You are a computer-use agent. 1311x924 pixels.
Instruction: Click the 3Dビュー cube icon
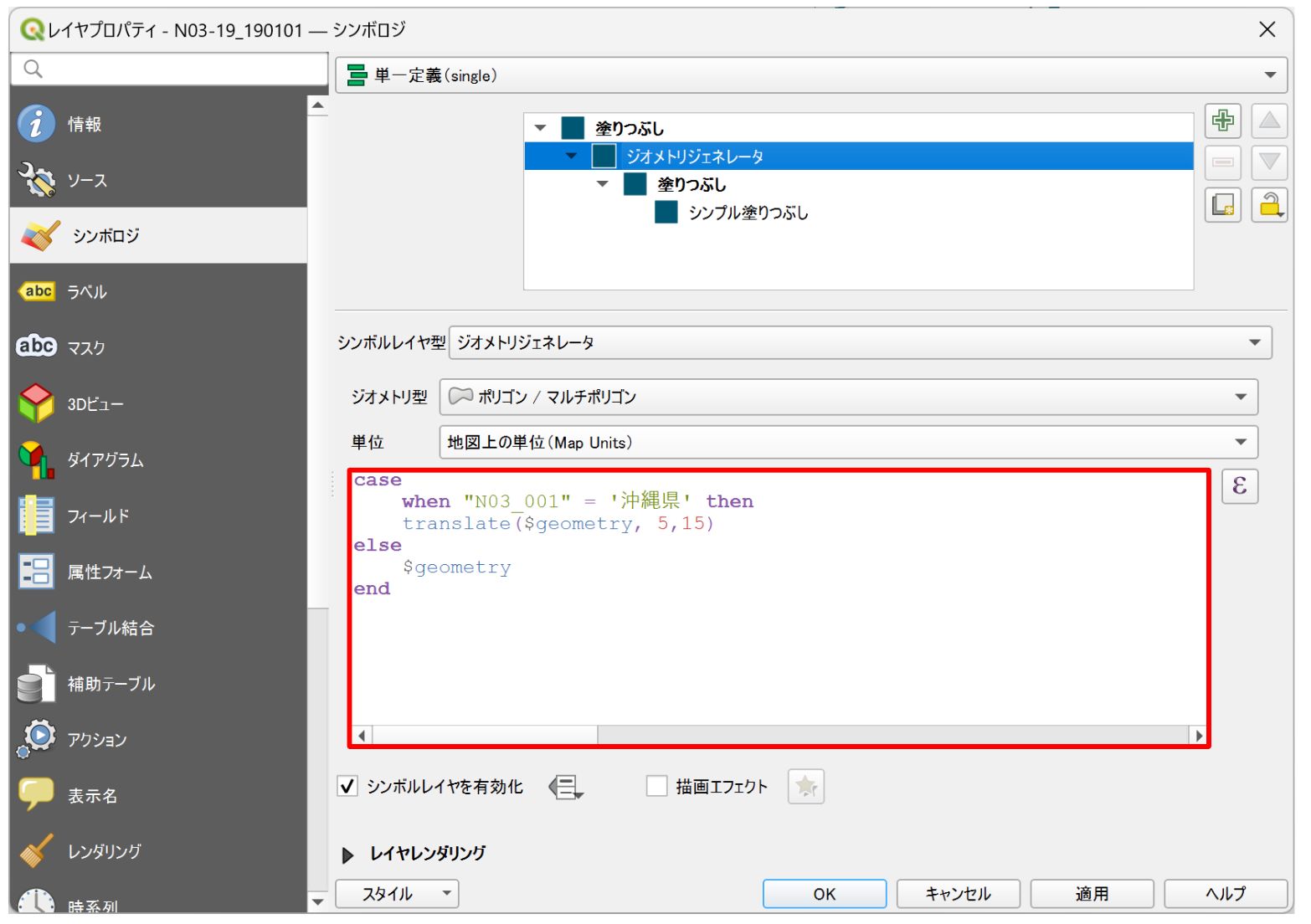[36, 403]
